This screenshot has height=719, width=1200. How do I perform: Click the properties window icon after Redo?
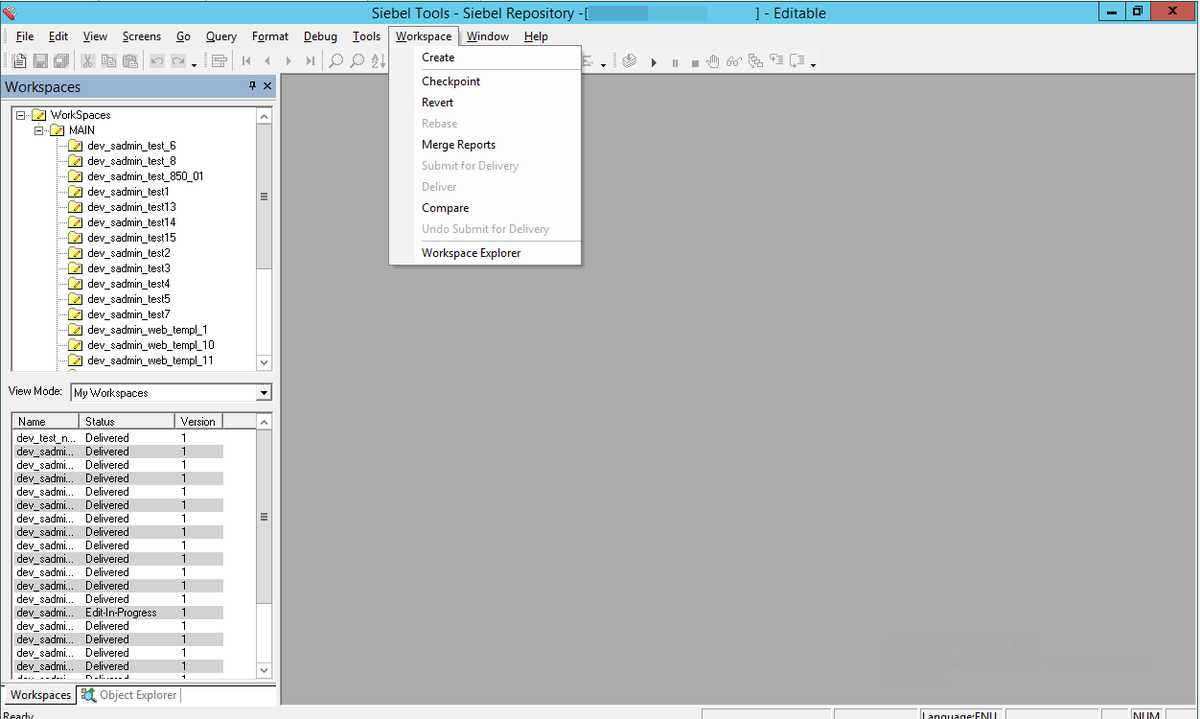[219, 62]
